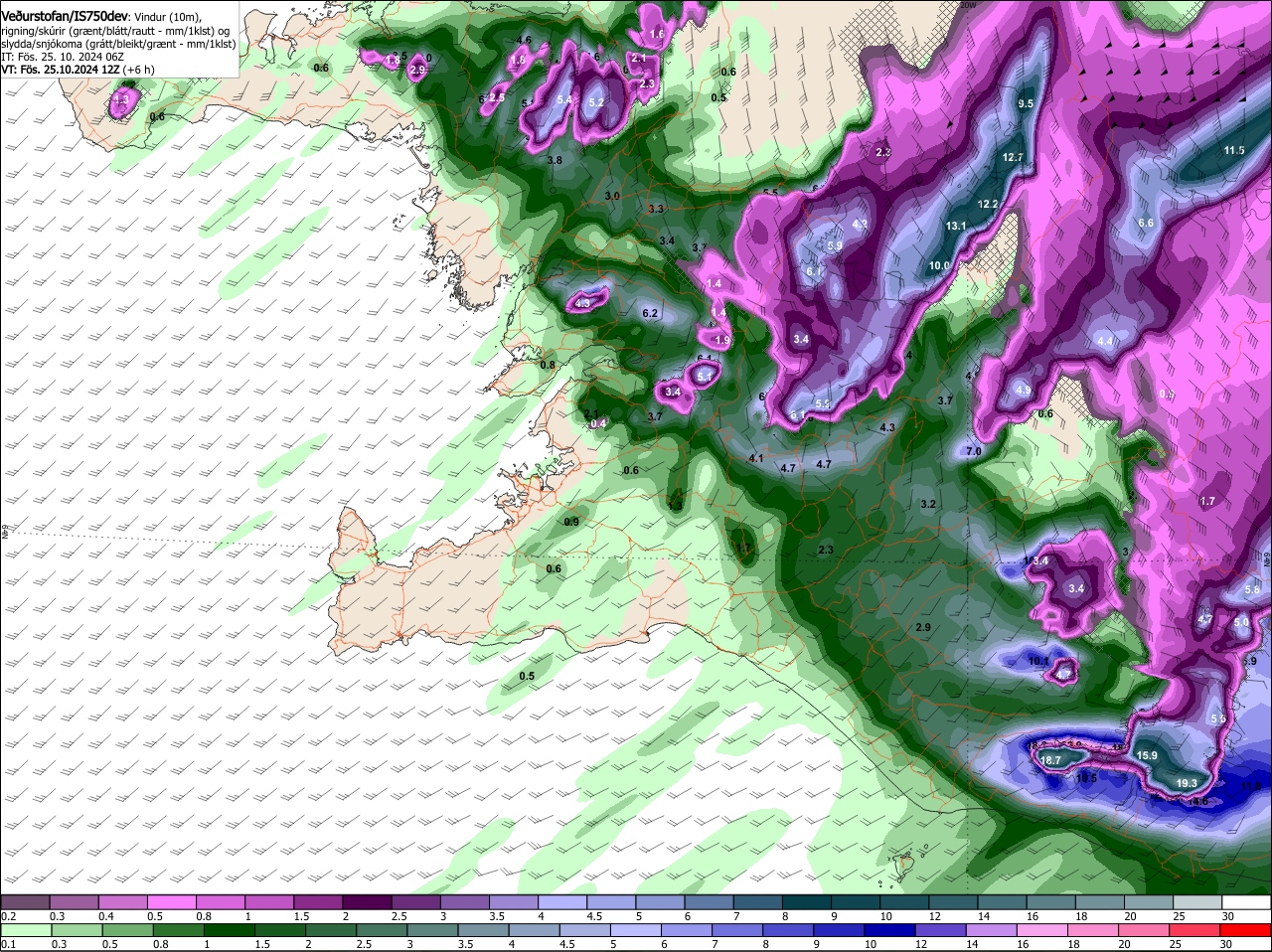The width and height of the screenshot is (1272, 952).
Task: Click the Vindur (10m) text in the title
Action: point(166,17)
